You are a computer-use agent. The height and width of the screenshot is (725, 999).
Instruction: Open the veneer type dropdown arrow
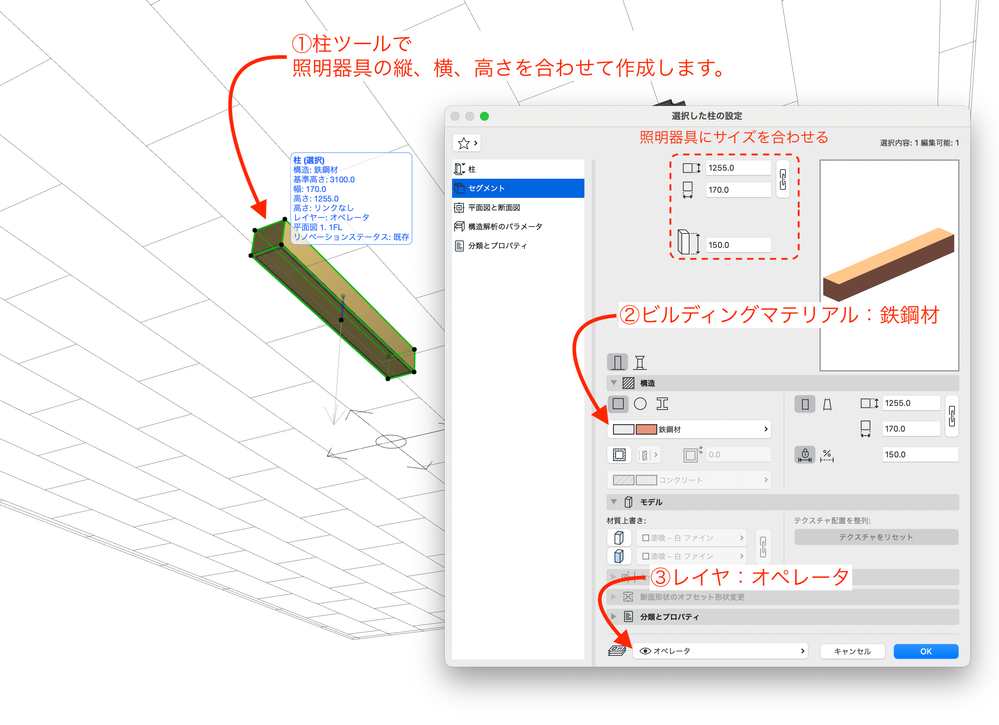tap(656, 455)
